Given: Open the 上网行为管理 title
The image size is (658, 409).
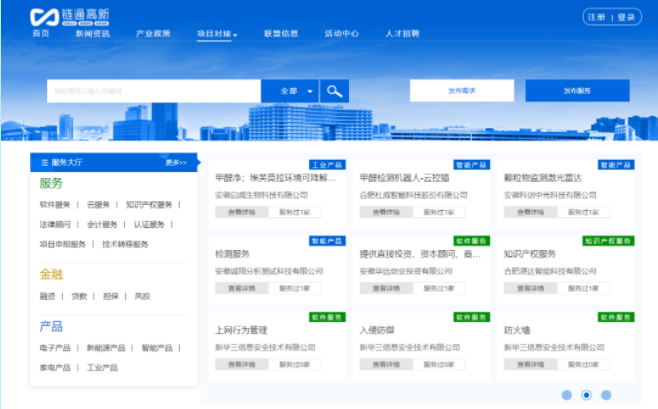Looking at the screenshot, I should (241, 330).
